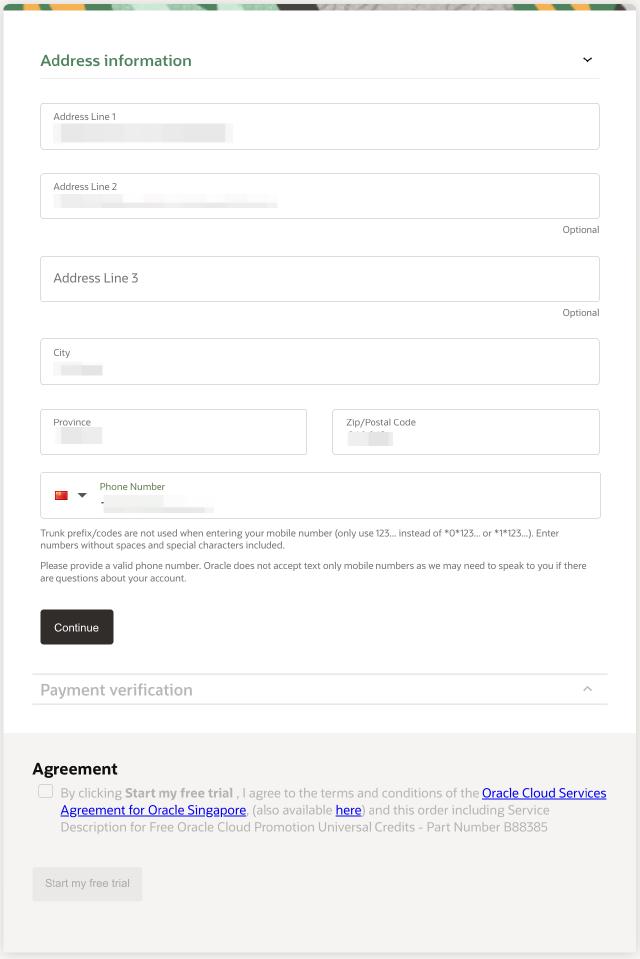This screenshot has width=640, height=959.
Task: Check the Agreement terms and conditions checkbox
Action: (x=44, y=790)
